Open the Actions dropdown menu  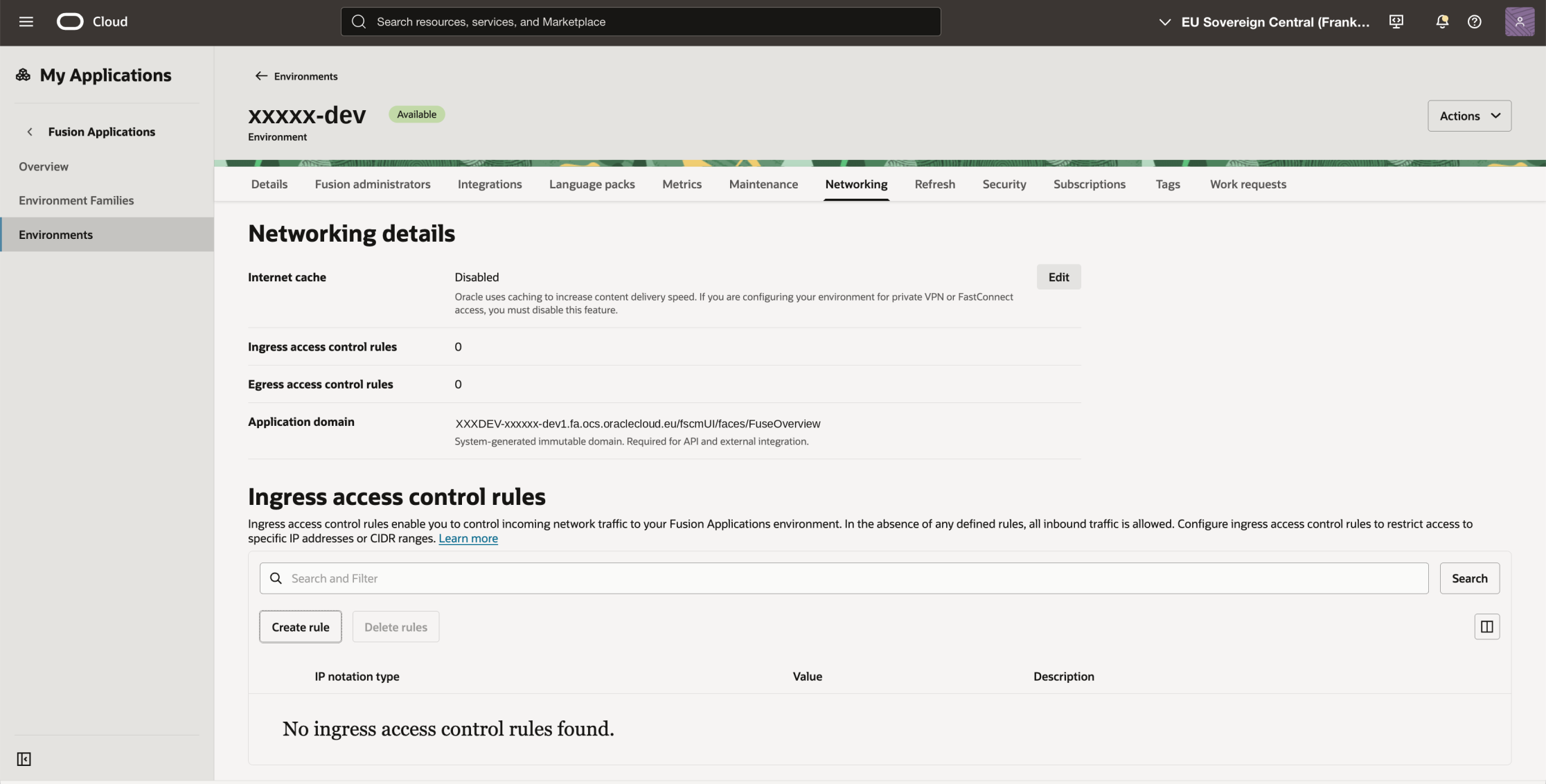click(1470, 116)
